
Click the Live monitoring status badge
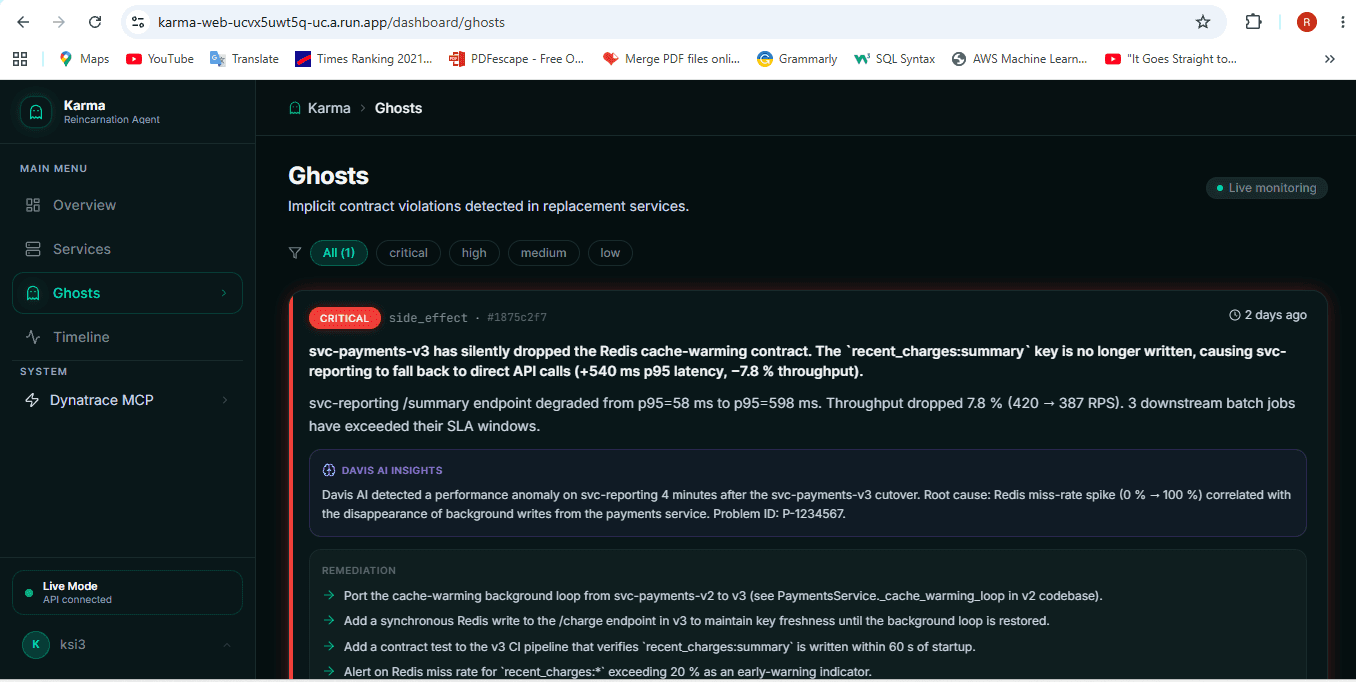coord(1267,188)
